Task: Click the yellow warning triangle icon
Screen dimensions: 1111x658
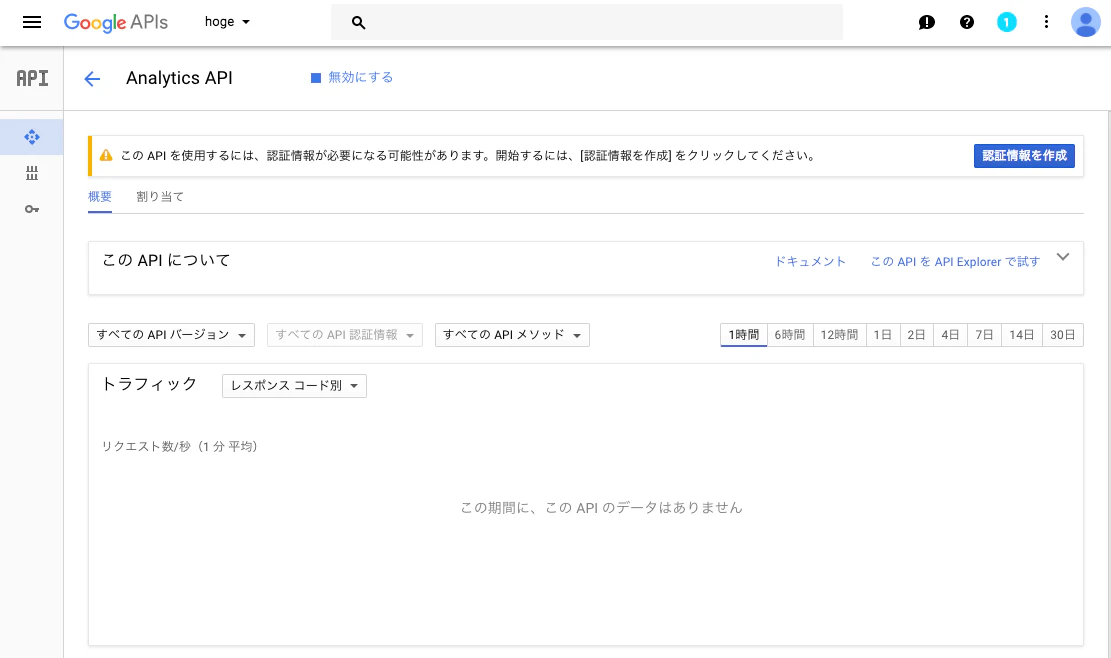Action: 106,155
